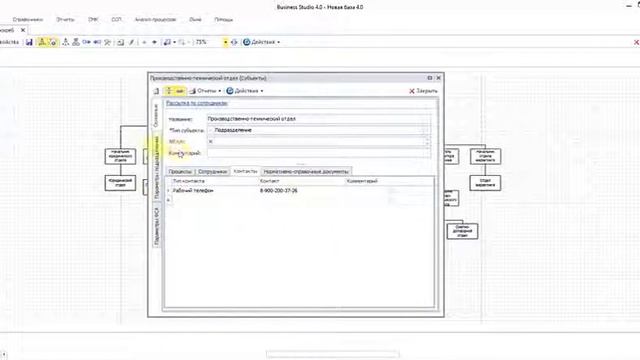The image size is (640, 360).
Task: Close the open diagram document tab
Action: [23, 30]
